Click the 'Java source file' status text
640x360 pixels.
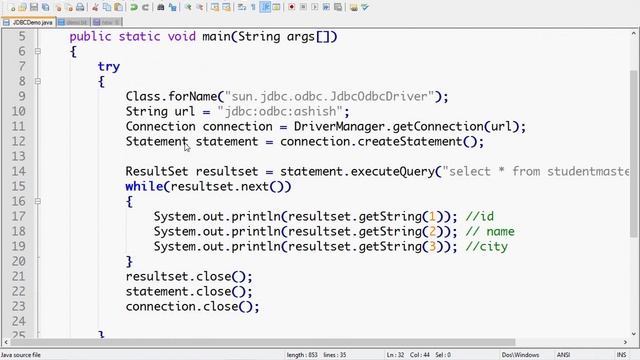[21, 355]
